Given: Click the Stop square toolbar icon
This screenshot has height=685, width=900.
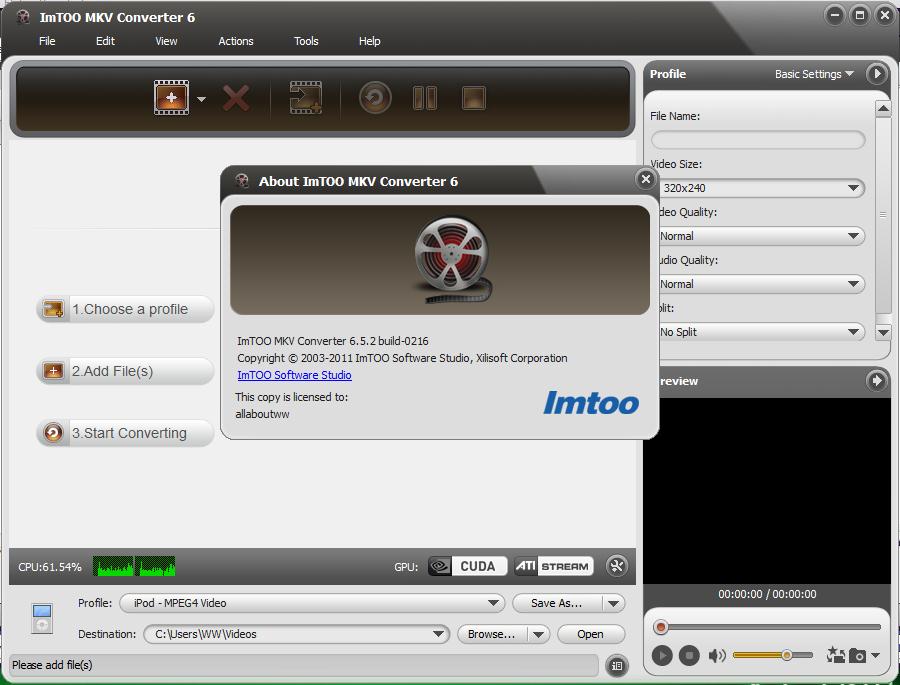Looking at the screenshot, I should 474,98.
